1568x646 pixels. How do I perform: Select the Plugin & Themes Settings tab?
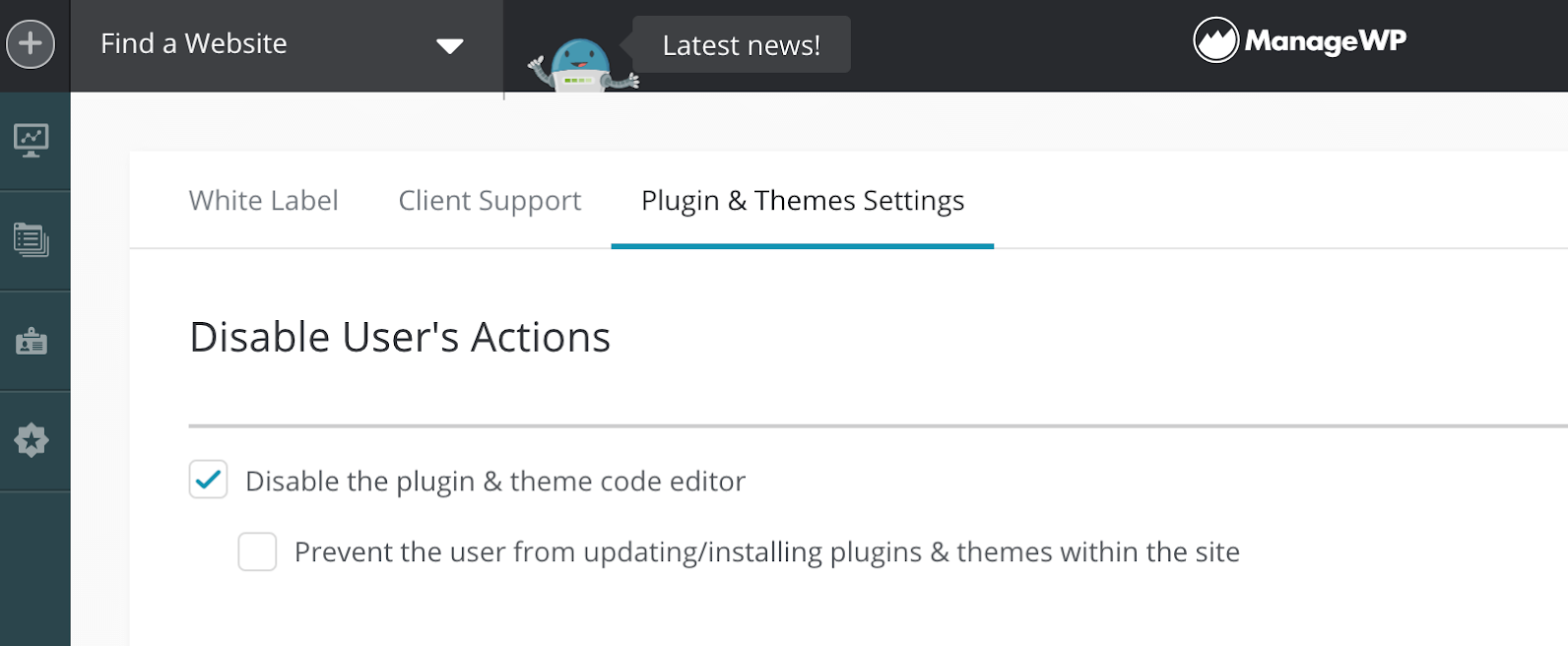click(x=802, y=201)
